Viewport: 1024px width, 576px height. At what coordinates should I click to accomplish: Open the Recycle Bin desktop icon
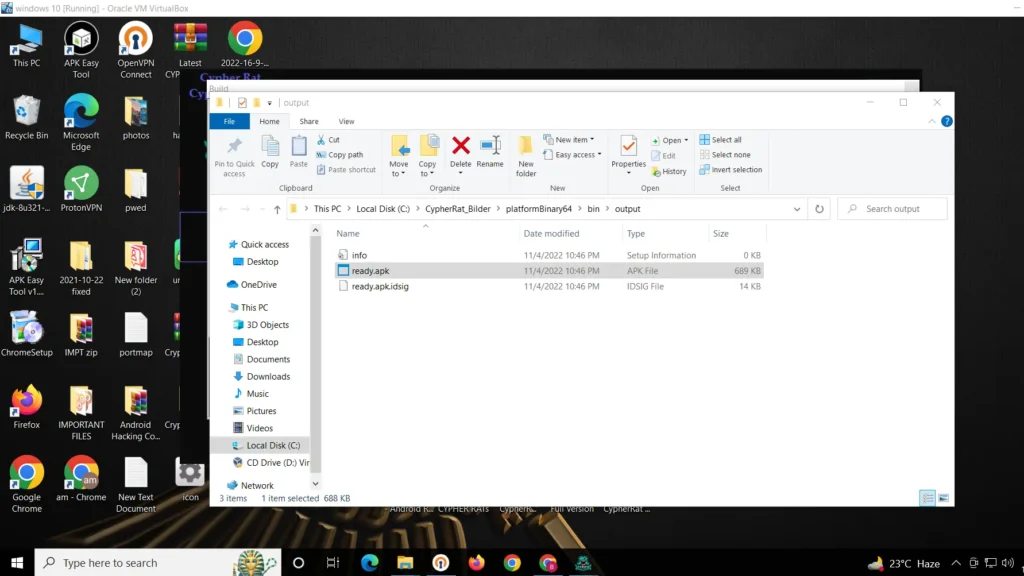[x=26, y=118]
